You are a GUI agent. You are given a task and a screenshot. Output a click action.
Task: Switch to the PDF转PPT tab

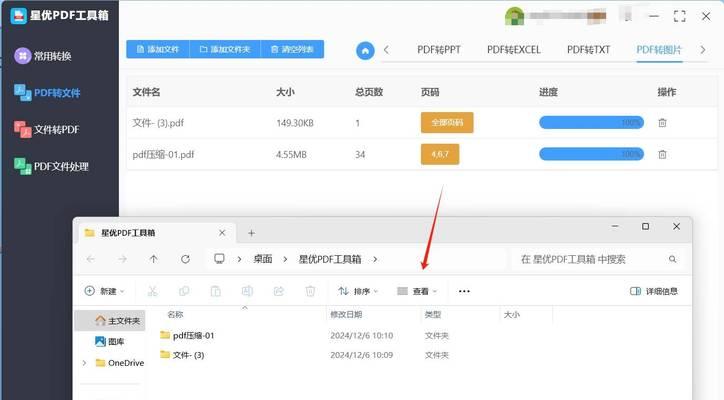click(439, 49)
